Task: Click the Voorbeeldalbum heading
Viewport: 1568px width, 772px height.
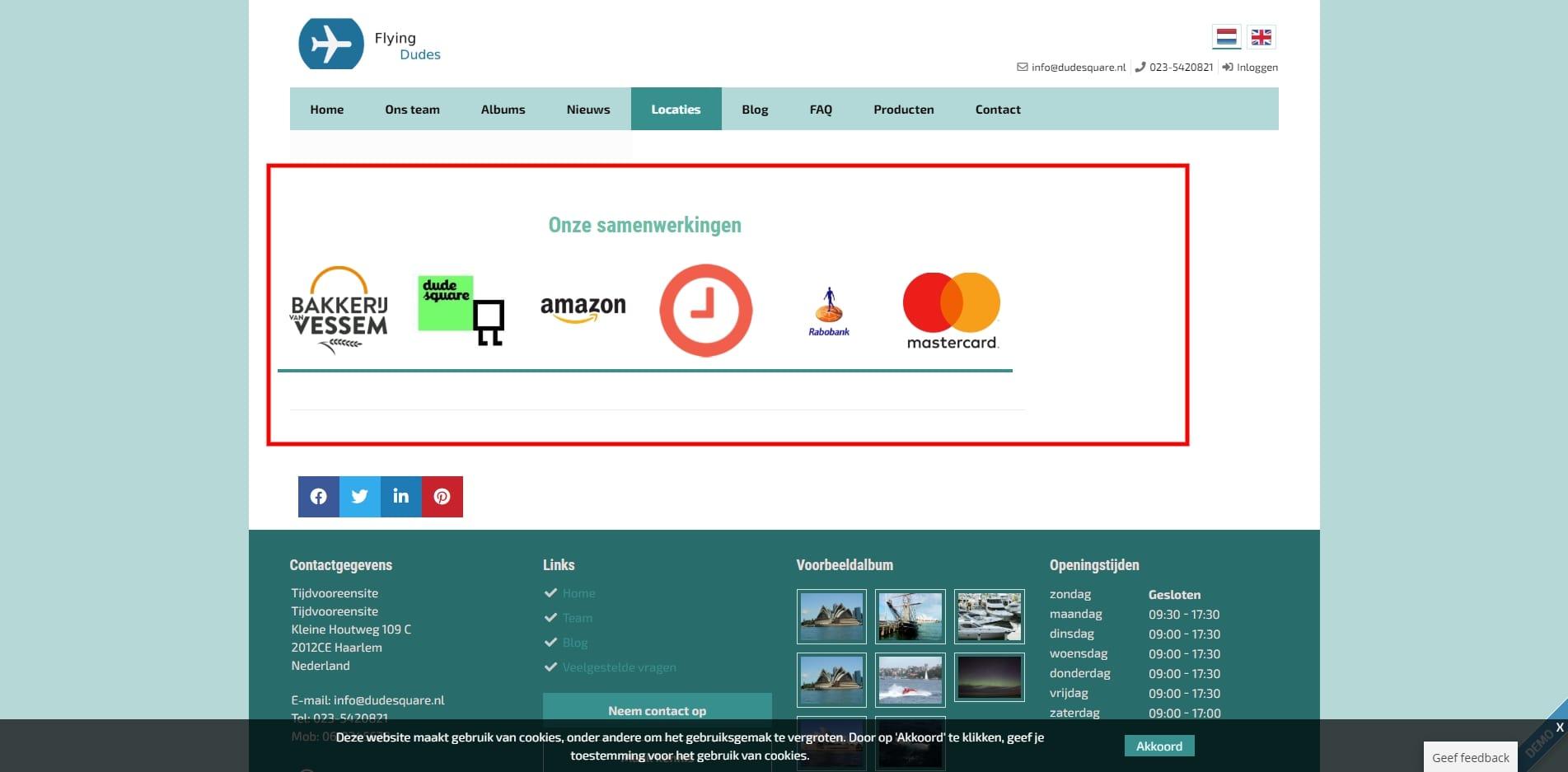Action: [845, 565]
